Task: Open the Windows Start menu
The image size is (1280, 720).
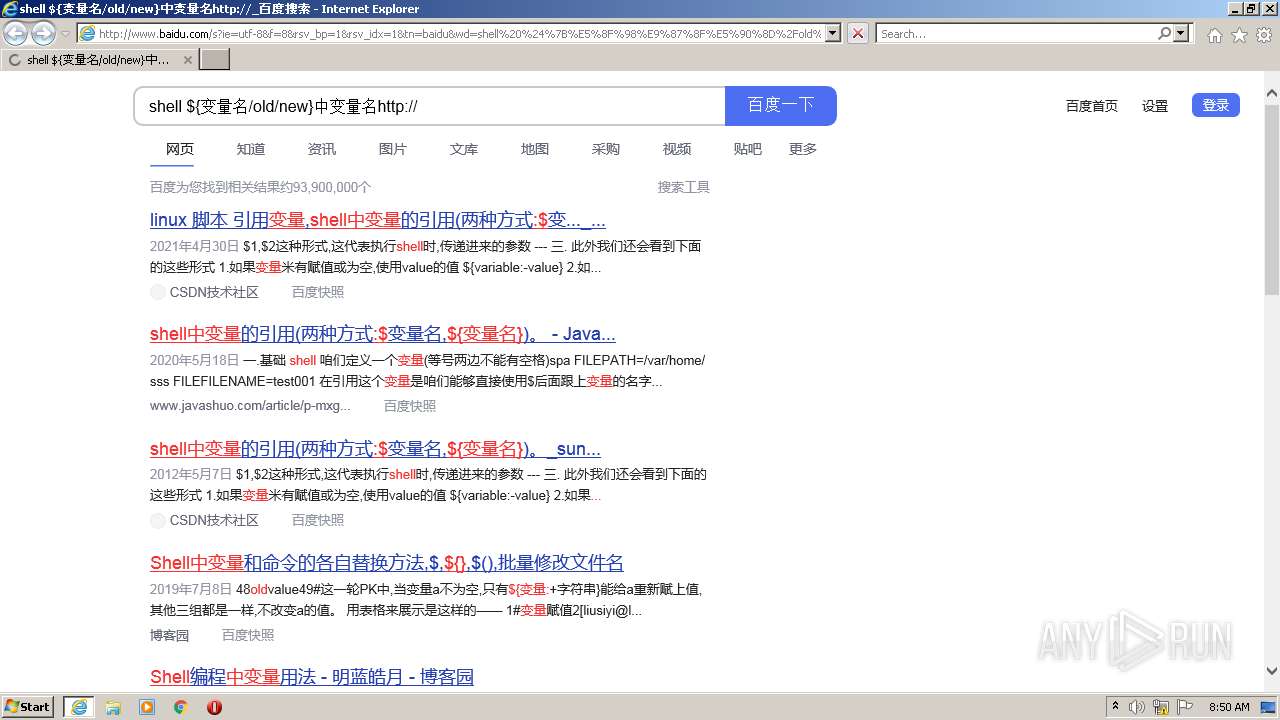Action: (x=27, y=706)
